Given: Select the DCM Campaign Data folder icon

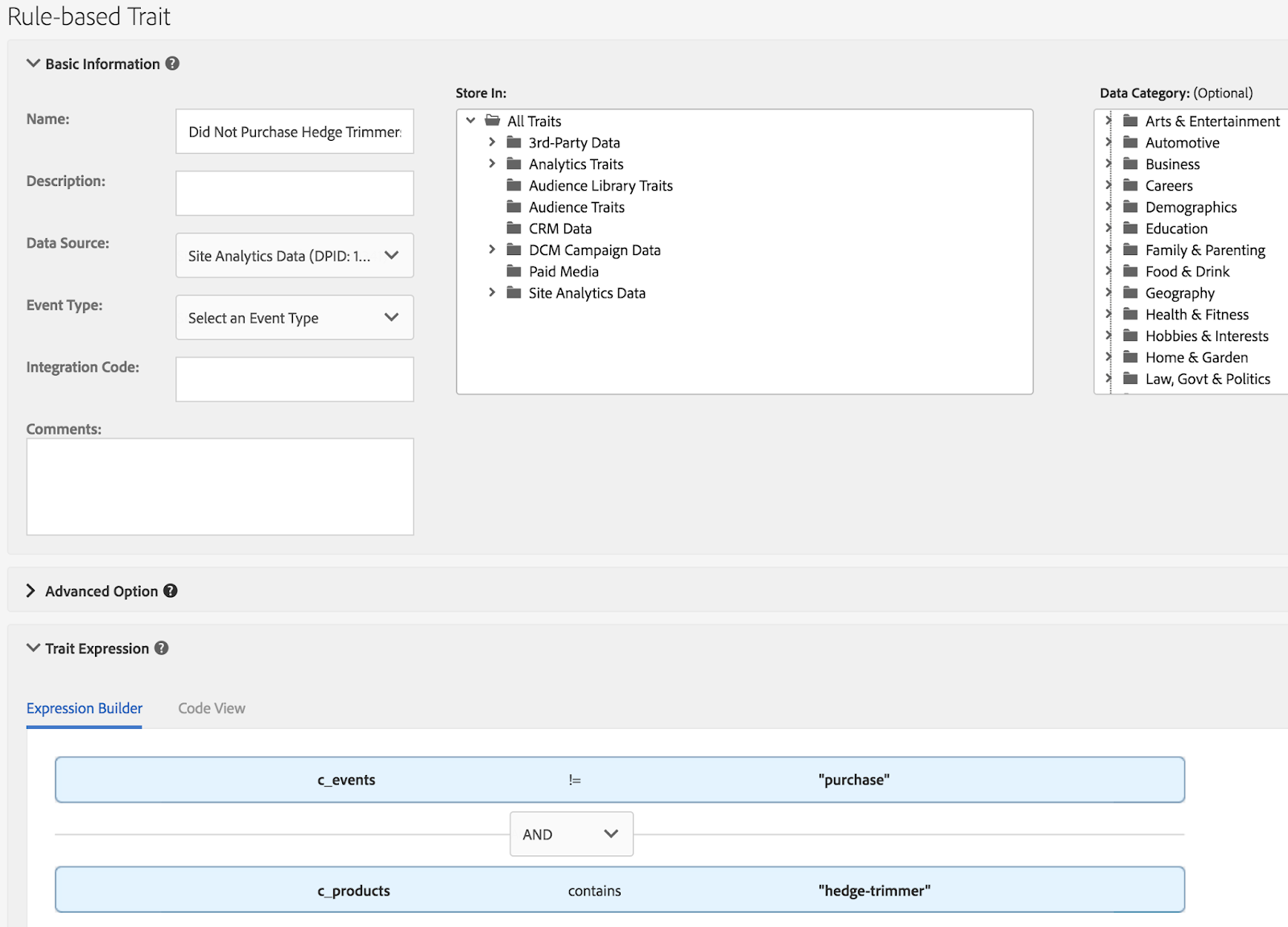Looking at the screenshot, I should point(514,250).
